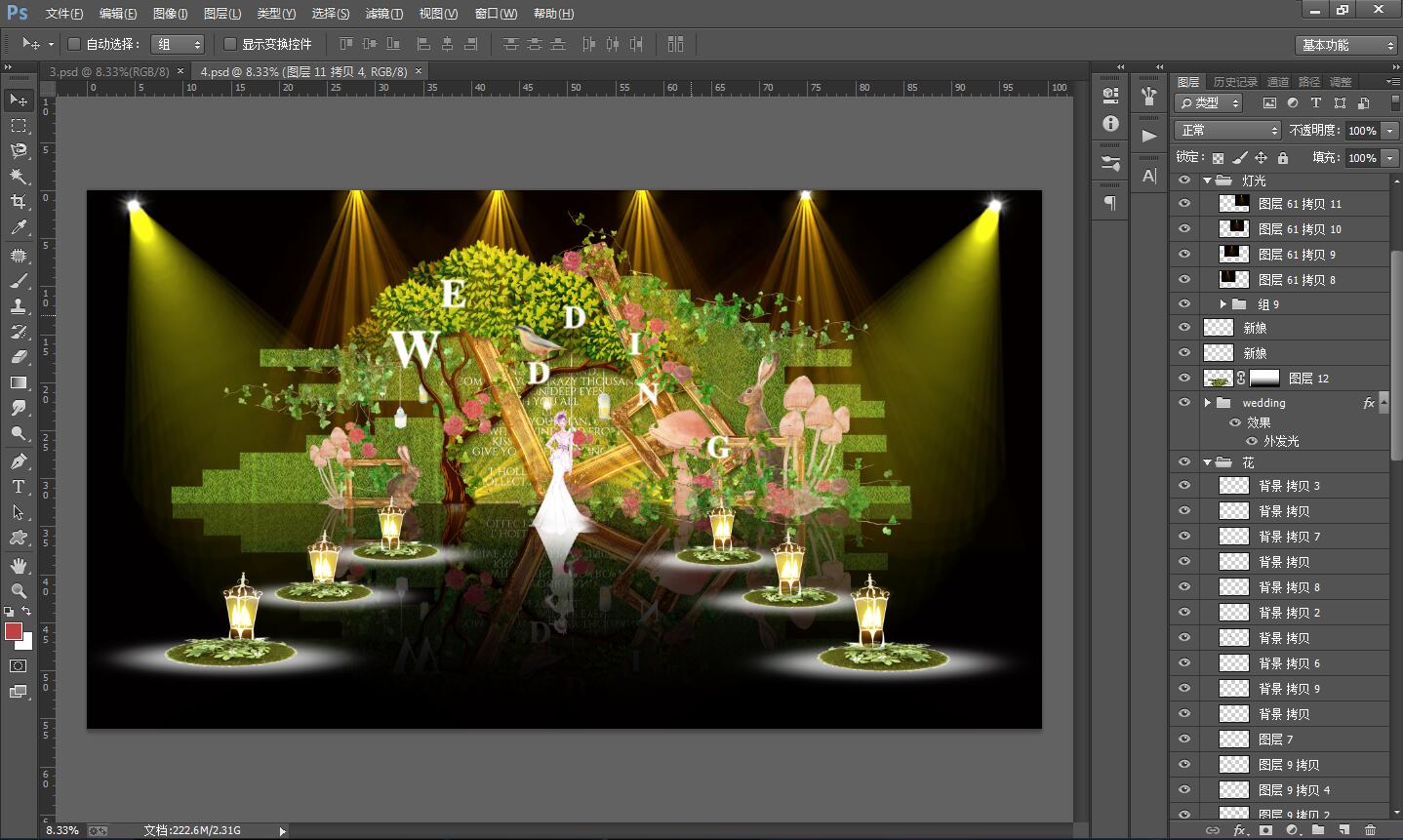This screenshot has width=1403, height=840.
Task: Click the zoom percentage field 8.33%
Action: [x=62, y=830]
